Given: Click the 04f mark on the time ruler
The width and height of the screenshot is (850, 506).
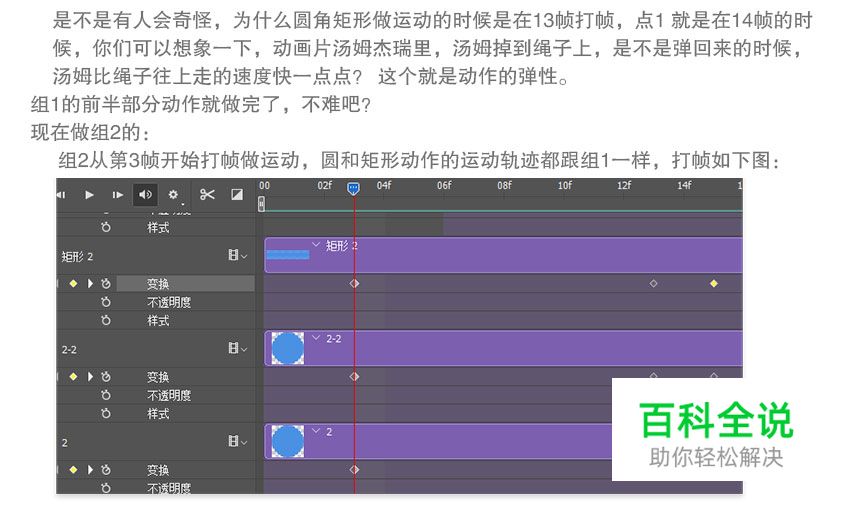Looking at the screenshot, I should tap(384, 185).
